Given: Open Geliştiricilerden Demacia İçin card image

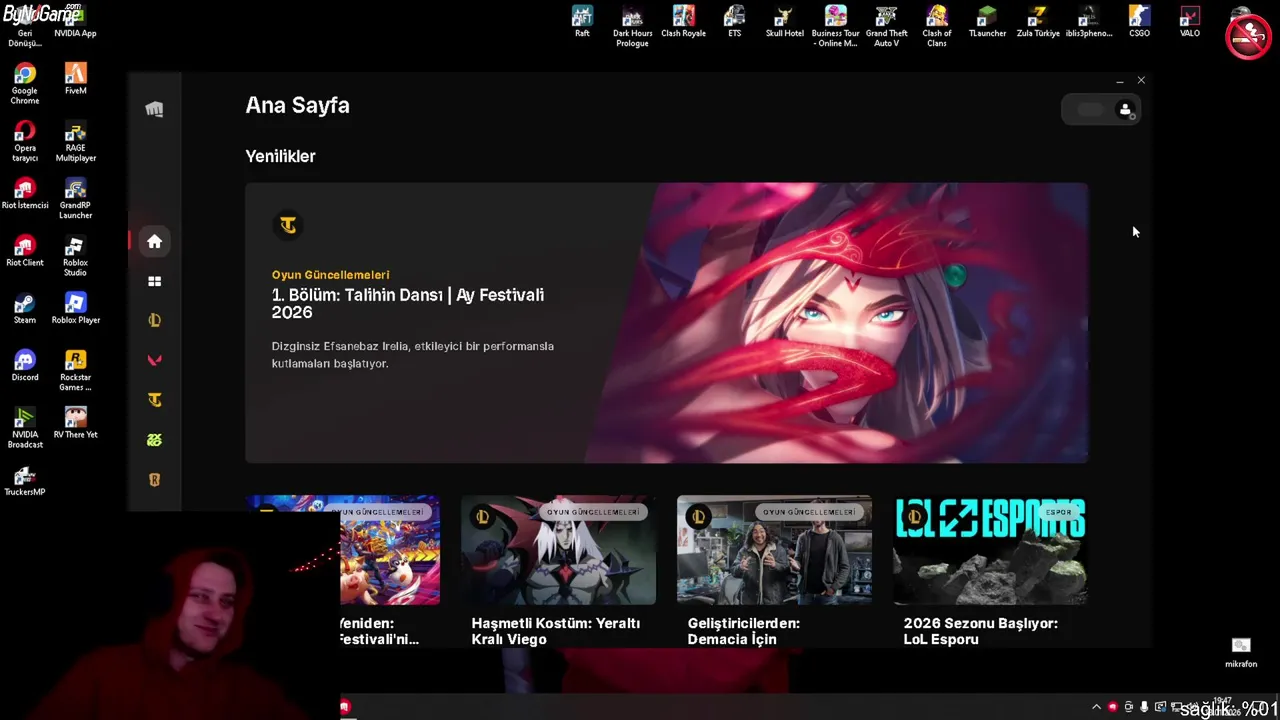Looking at the screenshot, I should point(774,550).
